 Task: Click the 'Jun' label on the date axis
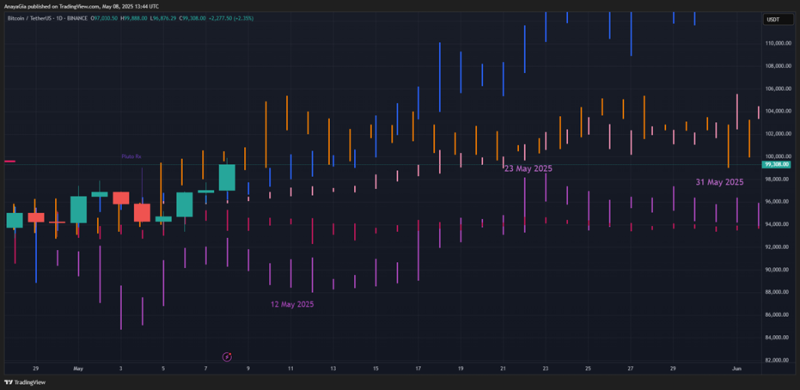[x=736, y=368]
